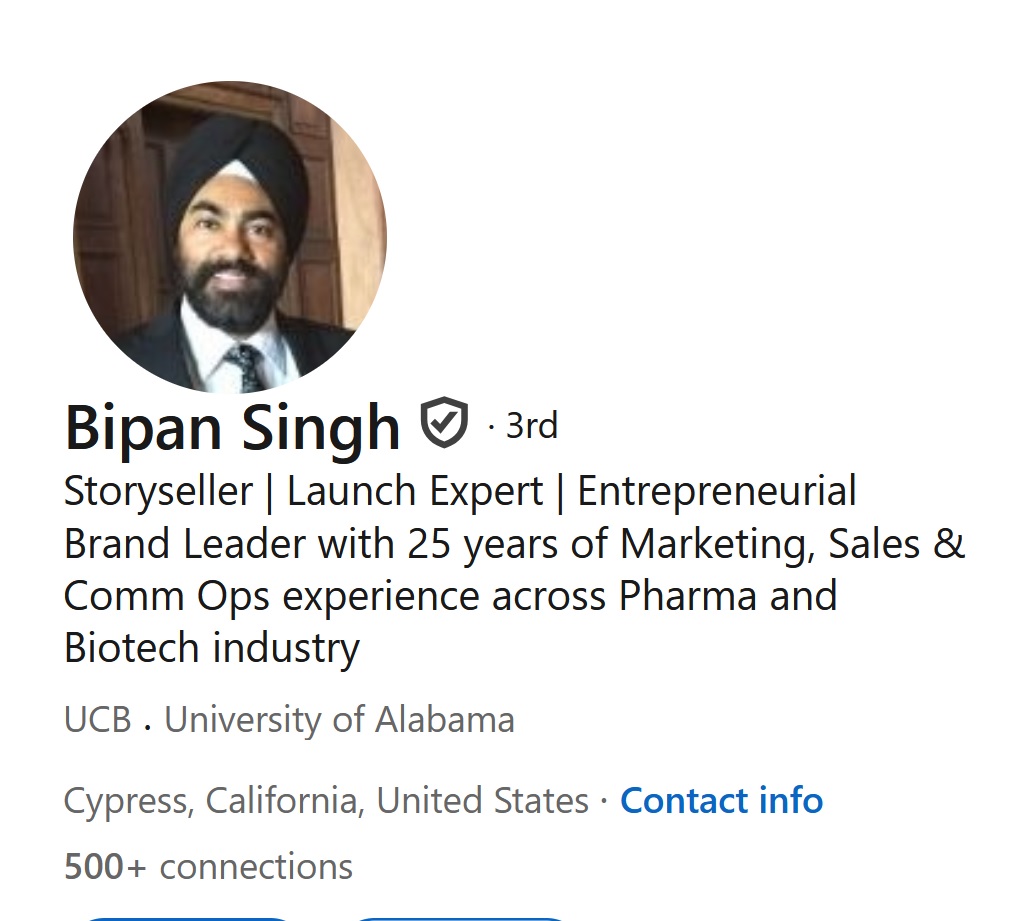View the 500+ connections list
Image resolution: width=1031 pixels, height=921 pixels.
tap(208, 866)
